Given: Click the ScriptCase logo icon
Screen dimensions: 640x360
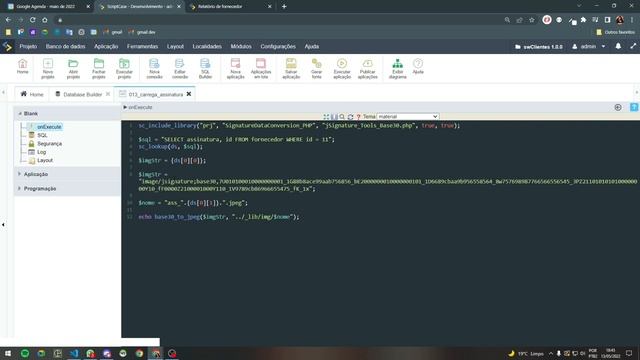Looking at the screenshot, I should point(7,47).
